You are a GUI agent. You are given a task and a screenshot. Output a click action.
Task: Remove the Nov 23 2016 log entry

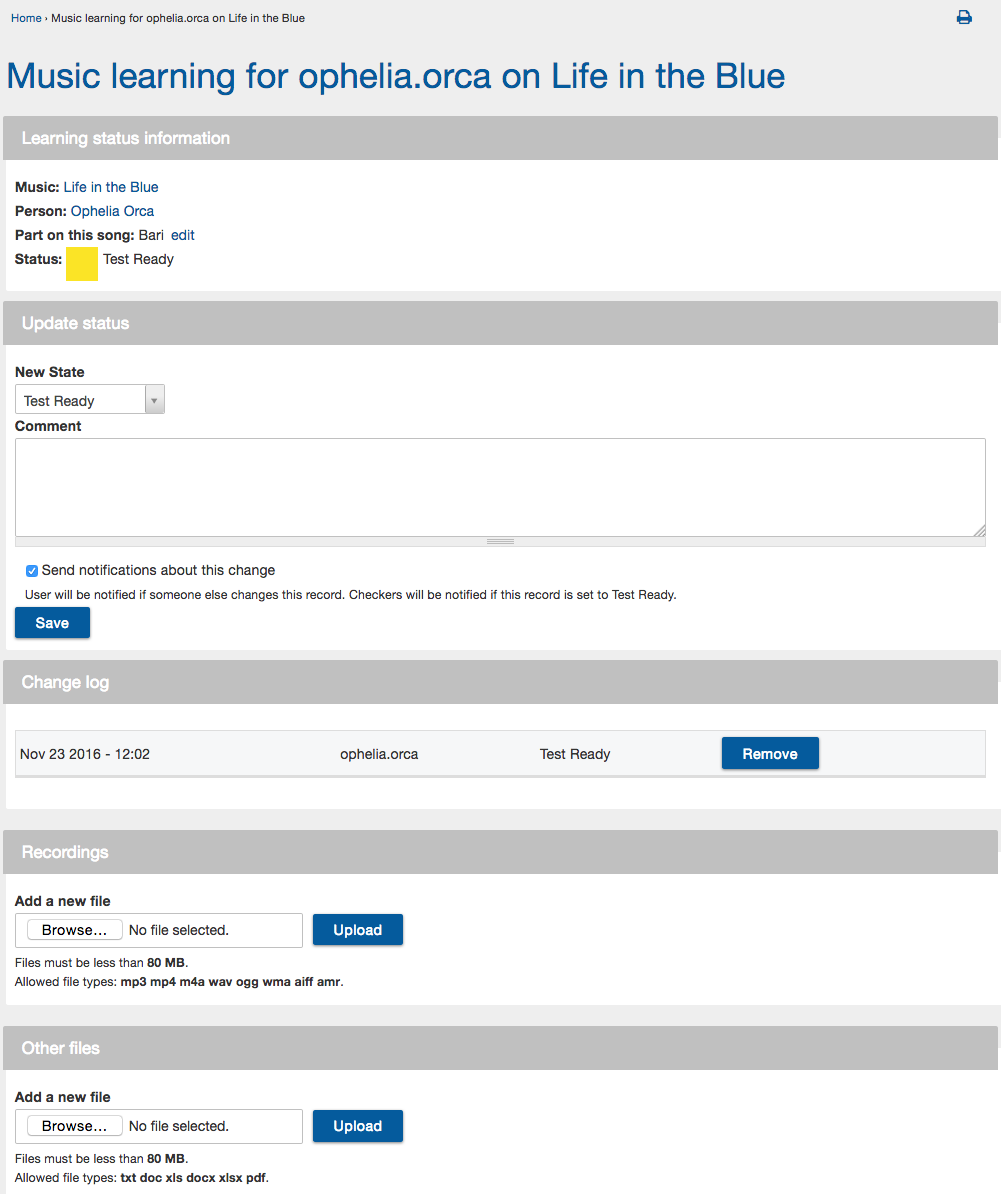pos(770,753)
